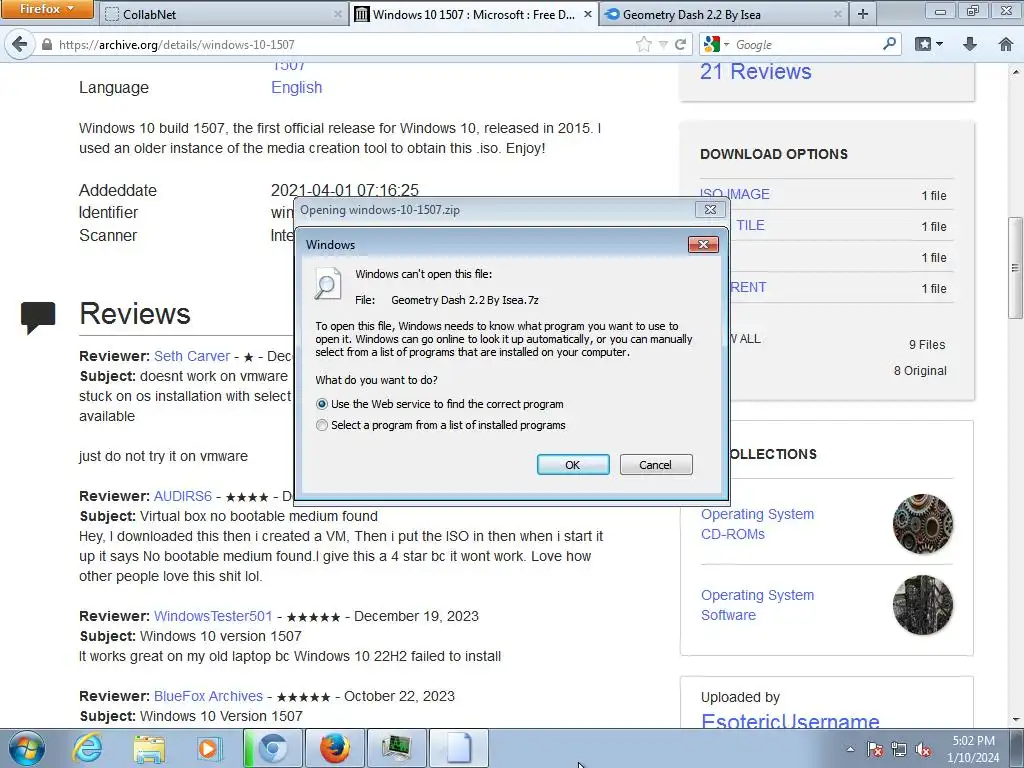1024x768 pixels.
Task: Click the bookmark star in address bar
Action: 643,44
